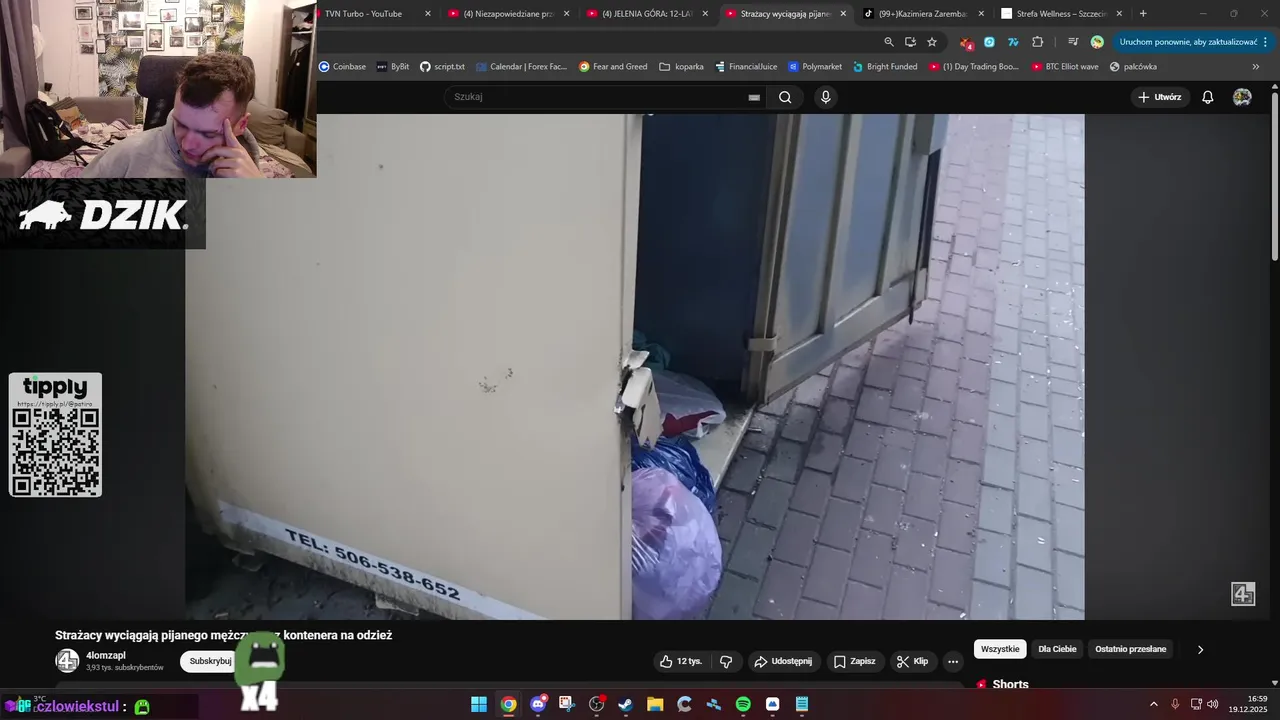Open Bright Funded bookmark
This screenshot has width=1280, height=720.
pyautogui.click(x=885, y=67)
